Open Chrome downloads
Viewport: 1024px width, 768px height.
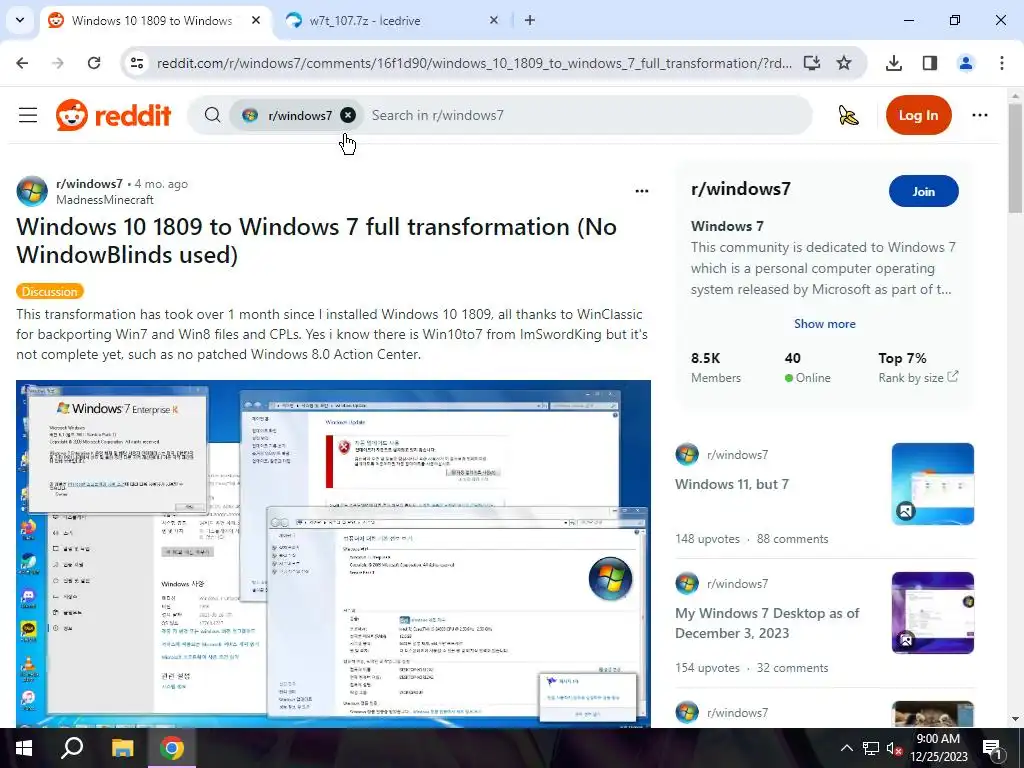894,63
